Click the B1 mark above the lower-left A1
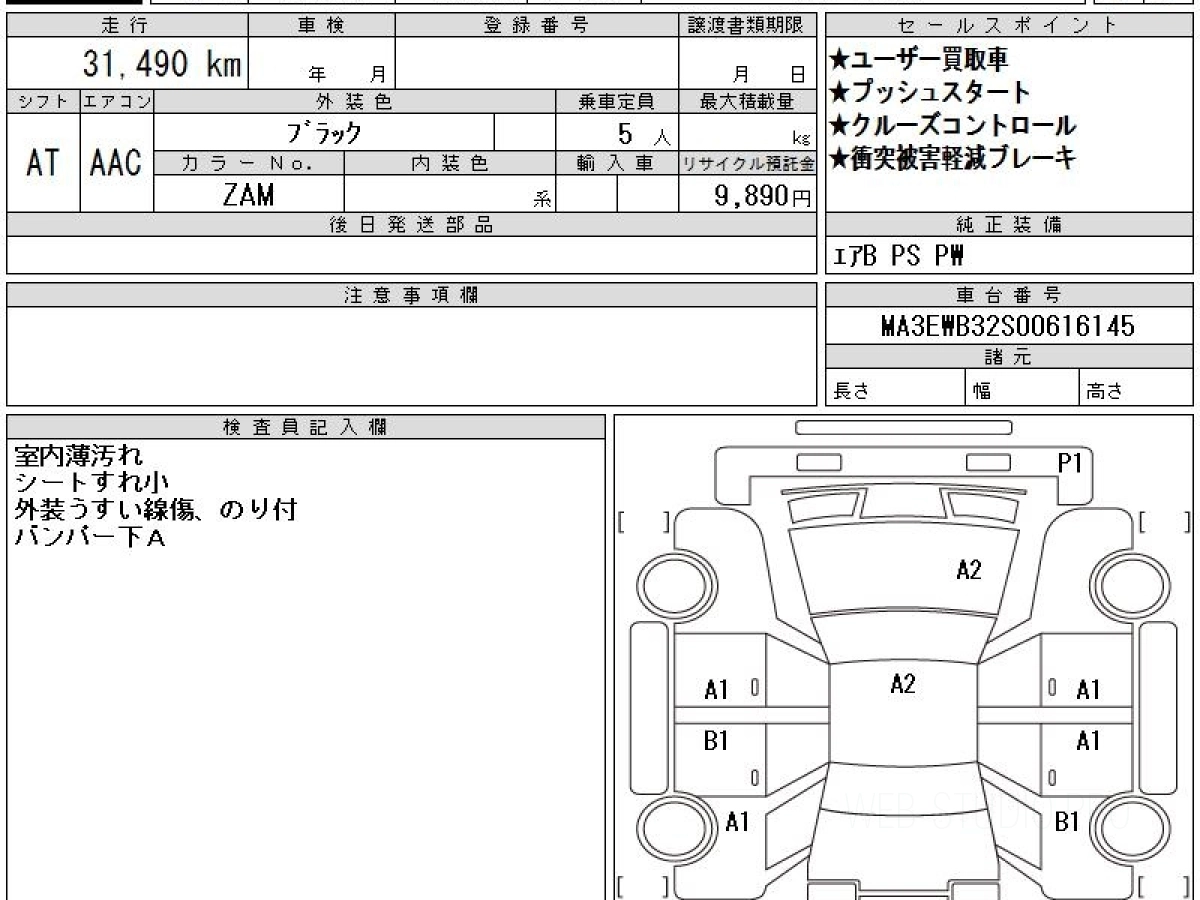Image resolution: width=1200 pixels, height=900 pixels. coord(716,741)
